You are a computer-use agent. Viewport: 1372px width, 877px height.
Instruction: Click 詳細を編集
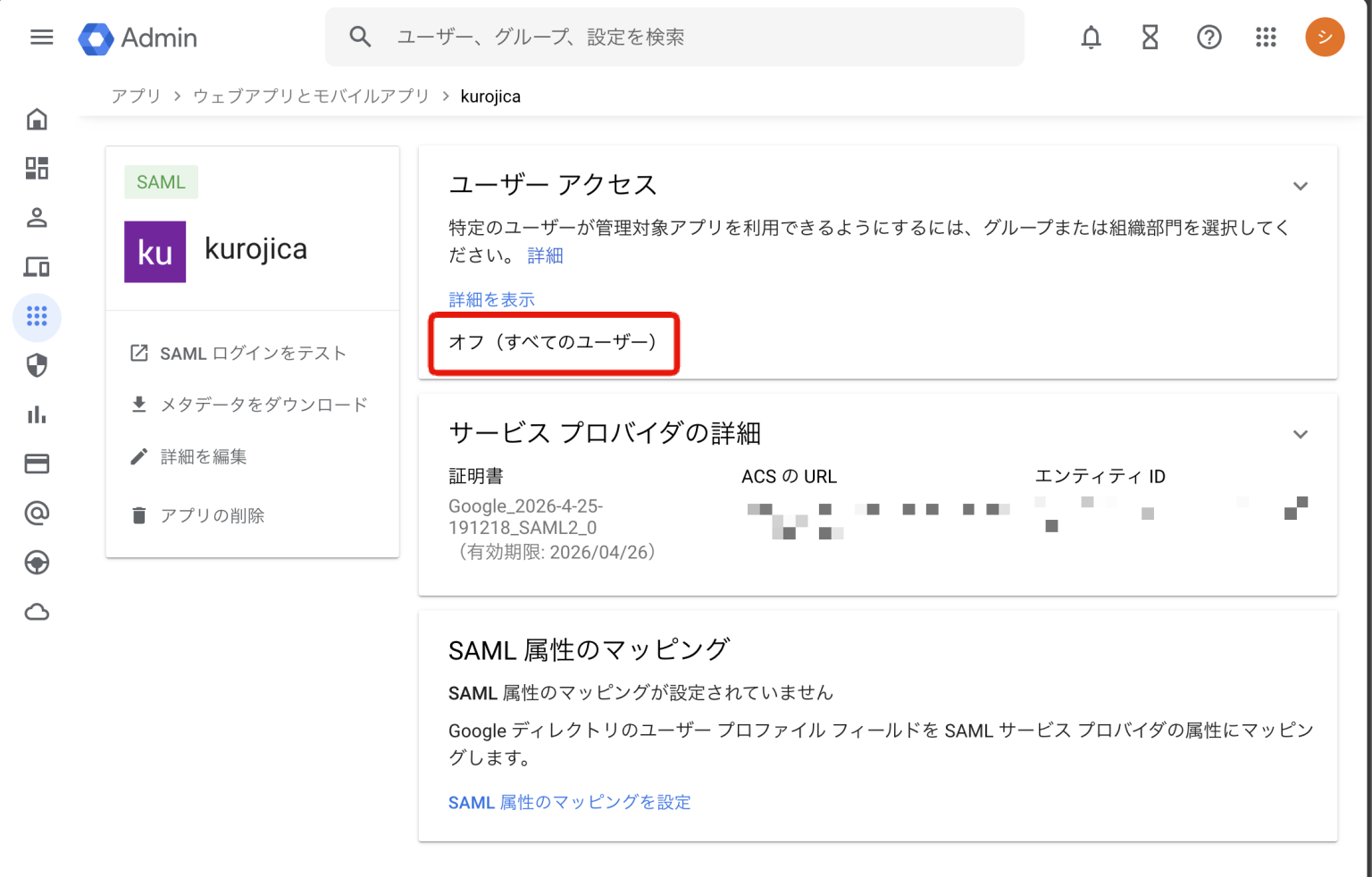tap(204, 457)
